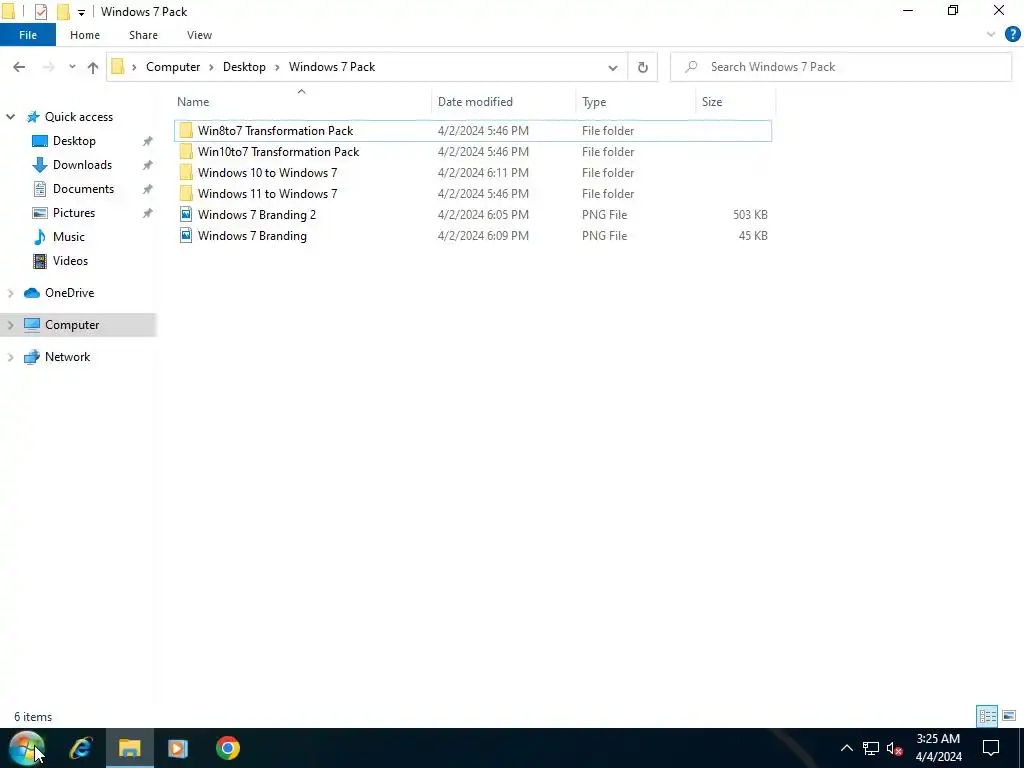
Task: Open Pictures in Quick access
Action: 73,213
